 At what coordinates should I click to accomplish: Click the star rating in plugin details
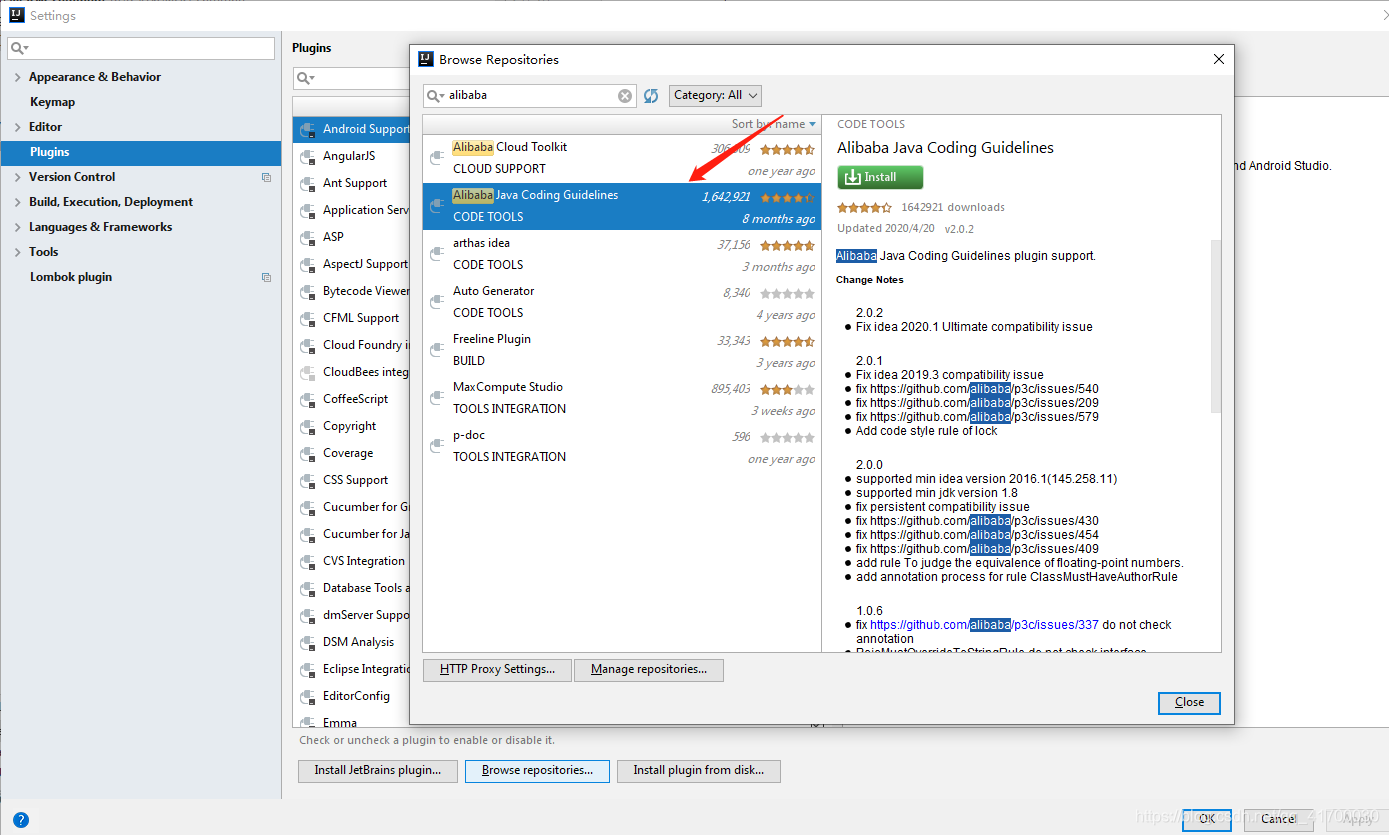point(864,208)
